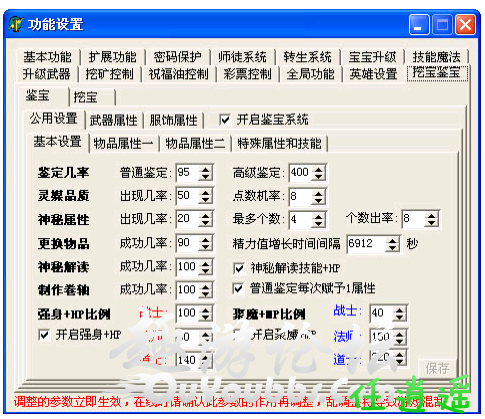Increase 高级鉴定 value with spinner arrow
Screen dimensions: 485x419
[319, 170]
